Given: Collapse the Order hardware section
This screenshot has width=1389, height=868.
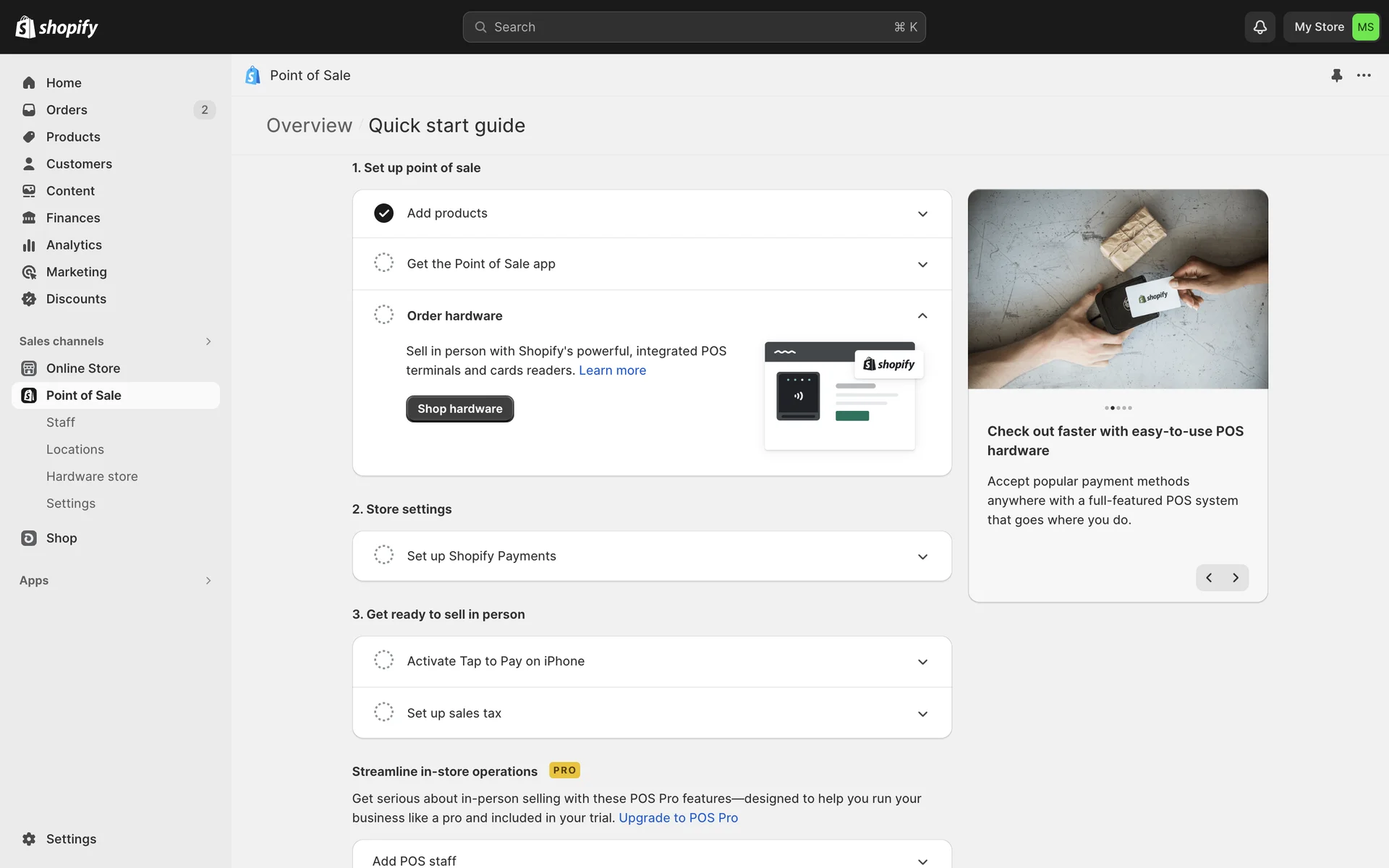Looking at the screenshot, I should (x=922, y=315).
